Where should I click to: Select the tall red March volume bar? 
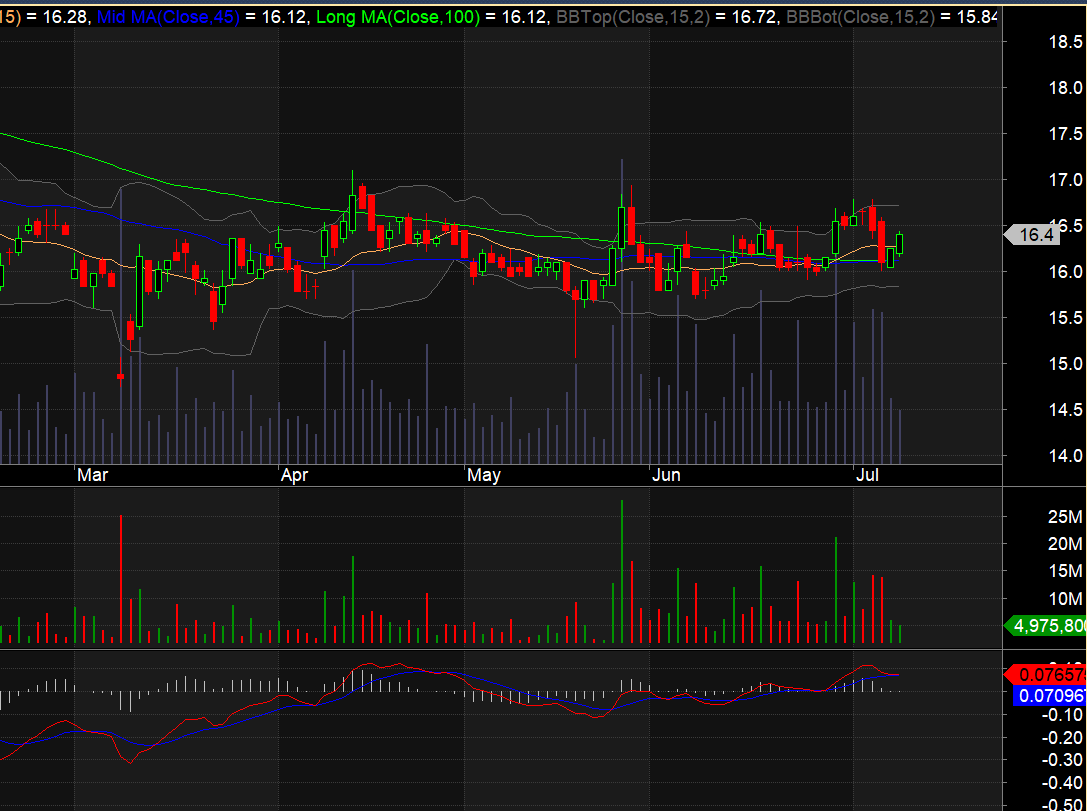(121, 579)
